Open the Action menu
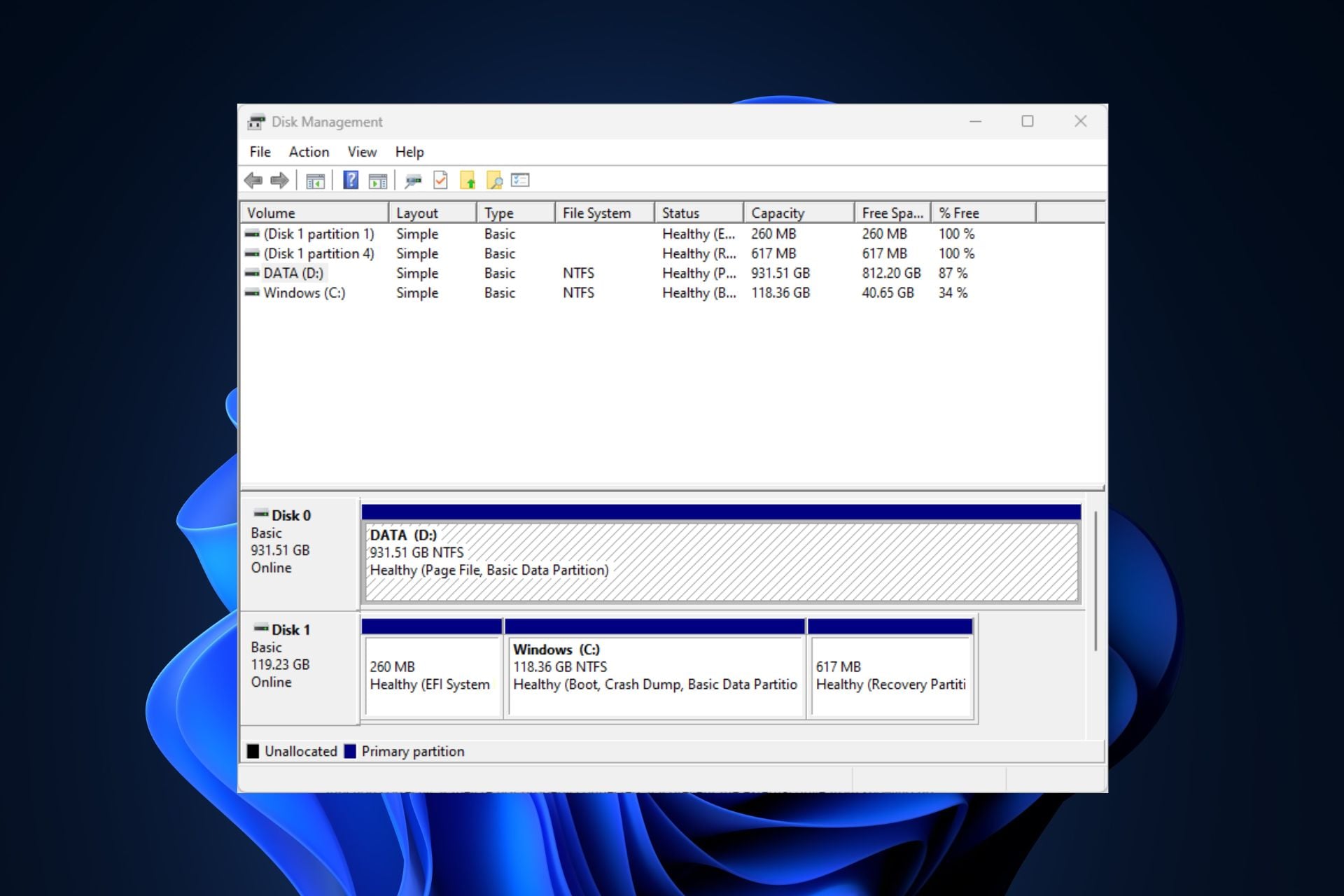The width and height of the screenshot is (1344, 896). tap(309, 152)
